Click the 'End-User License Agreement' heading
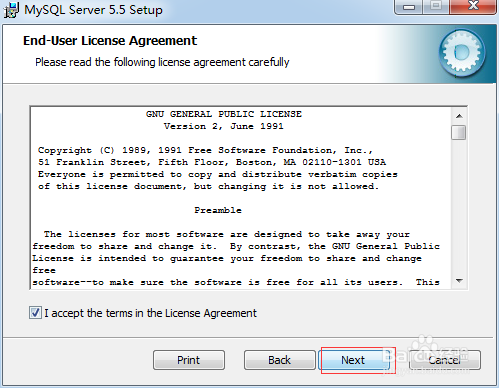This screenshot has height=388, width=499. tap(110, 41)
